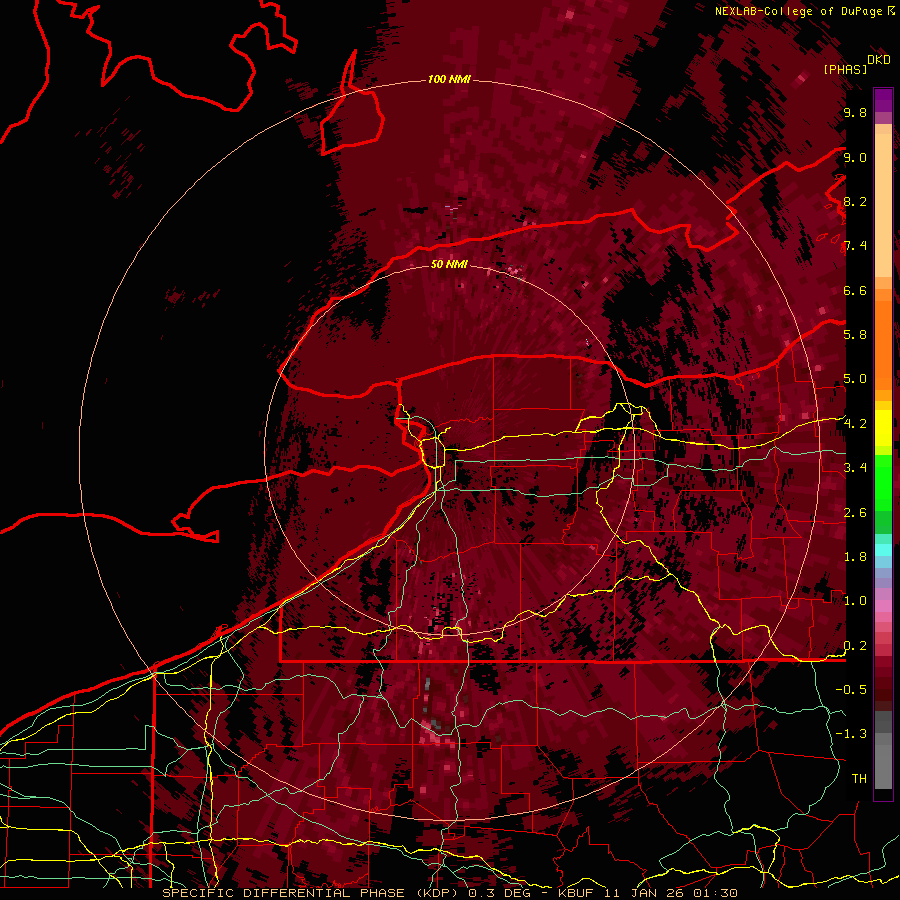Click the 6.6 scale value

[855, 290]
